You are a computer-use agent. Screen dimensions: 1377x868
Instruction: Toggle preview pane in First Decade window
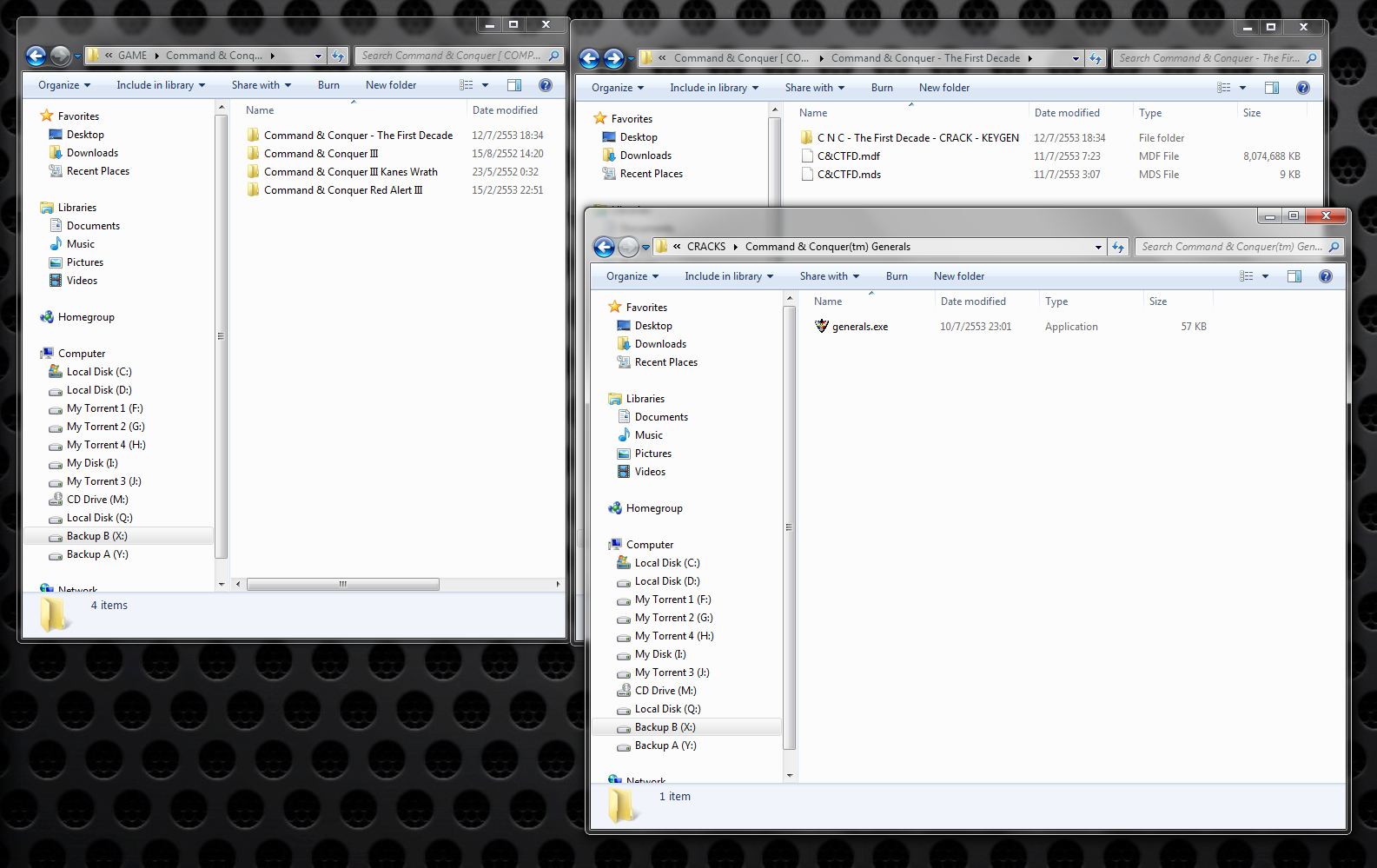pyautogui.click(x=1272, y=88)
